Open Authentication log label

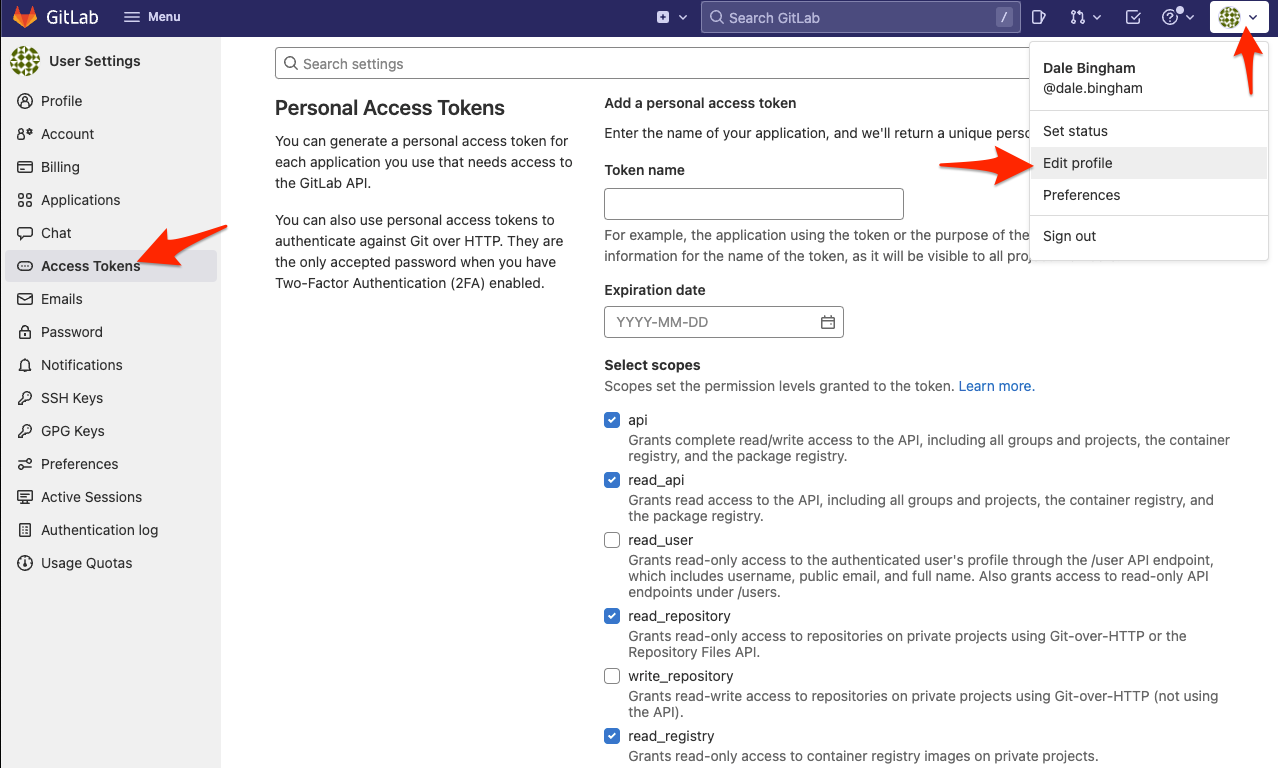99,530
